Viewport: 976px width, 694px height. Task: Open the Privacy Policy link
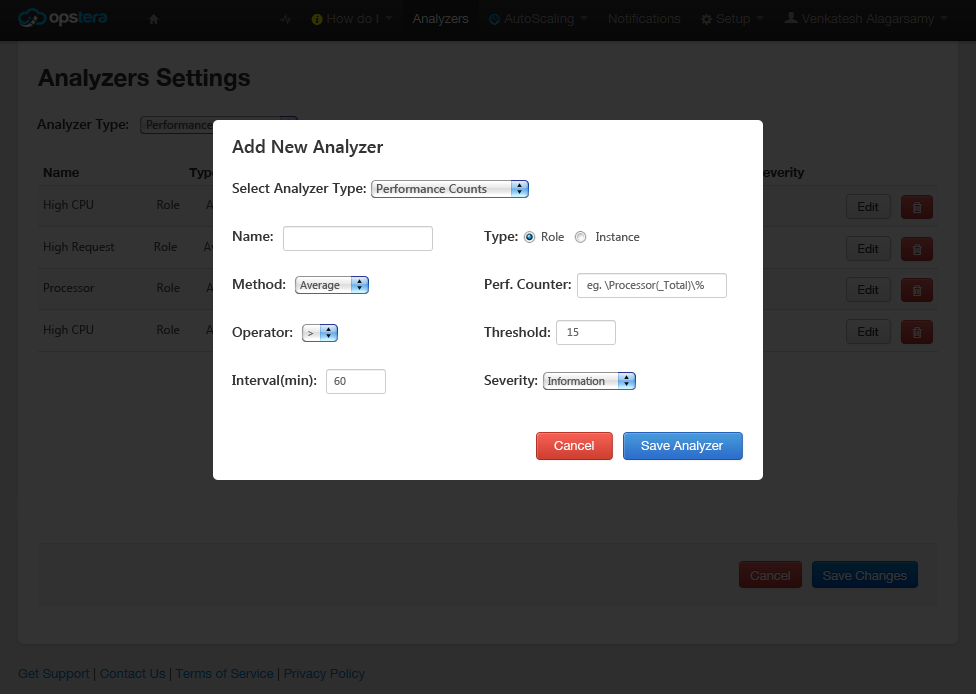coord(324,673)
